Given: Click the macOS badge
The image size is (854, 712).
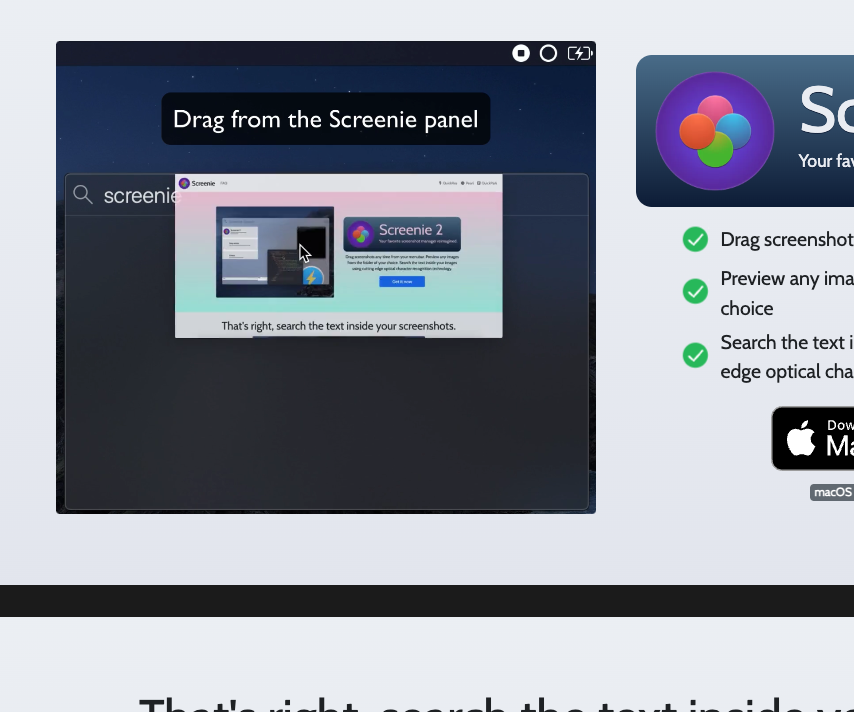Looking at the screenshot, I should point(832,492).
